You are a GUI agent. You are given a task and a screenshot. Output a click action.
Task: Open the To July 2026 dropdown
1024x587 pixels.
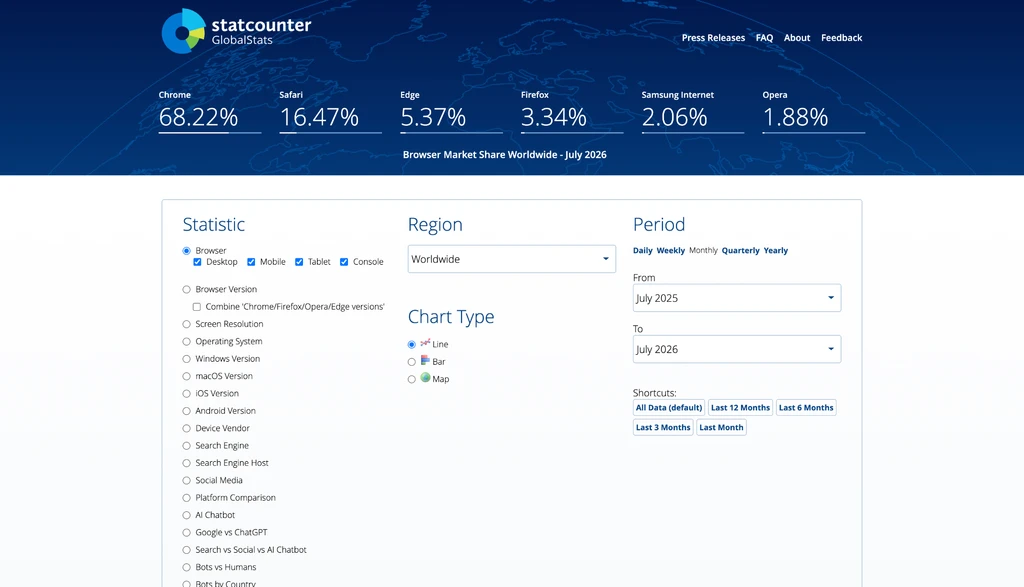pos(737,349)
